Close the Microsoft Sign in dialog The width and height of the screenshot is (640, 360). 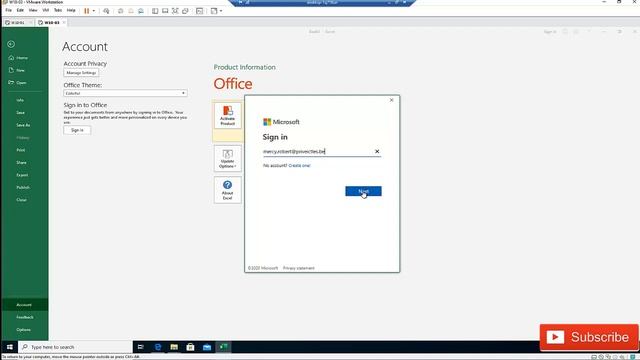click(x=391, y=100)
